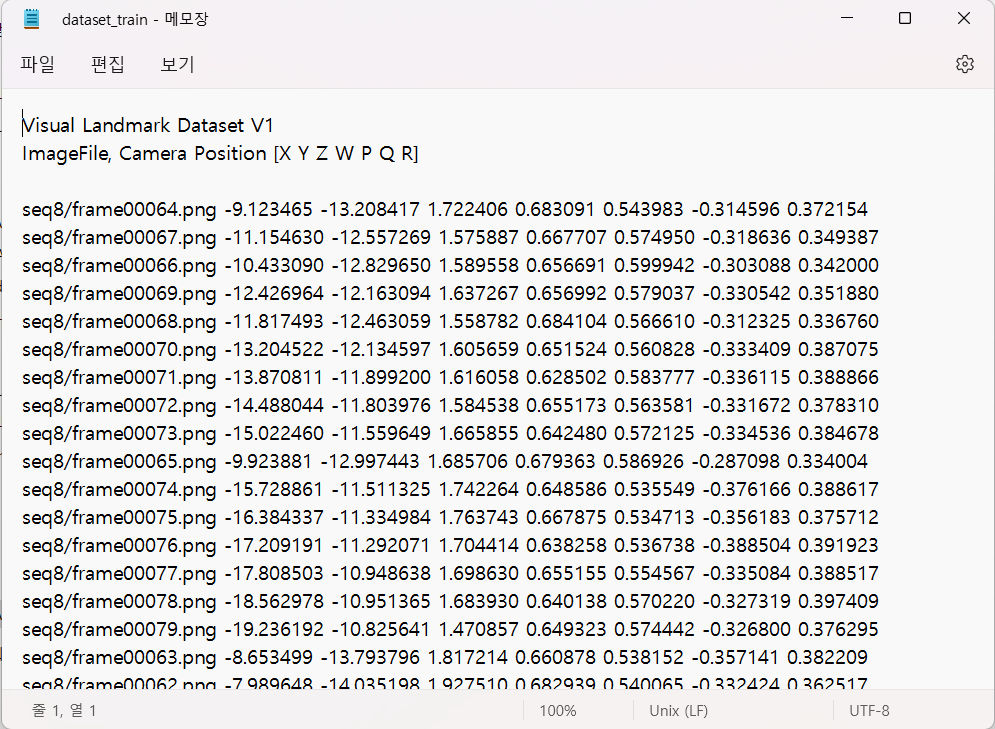The image size is (995, 729).
Task: Click the value -17.209191
Action: click(x=274, y=545)
